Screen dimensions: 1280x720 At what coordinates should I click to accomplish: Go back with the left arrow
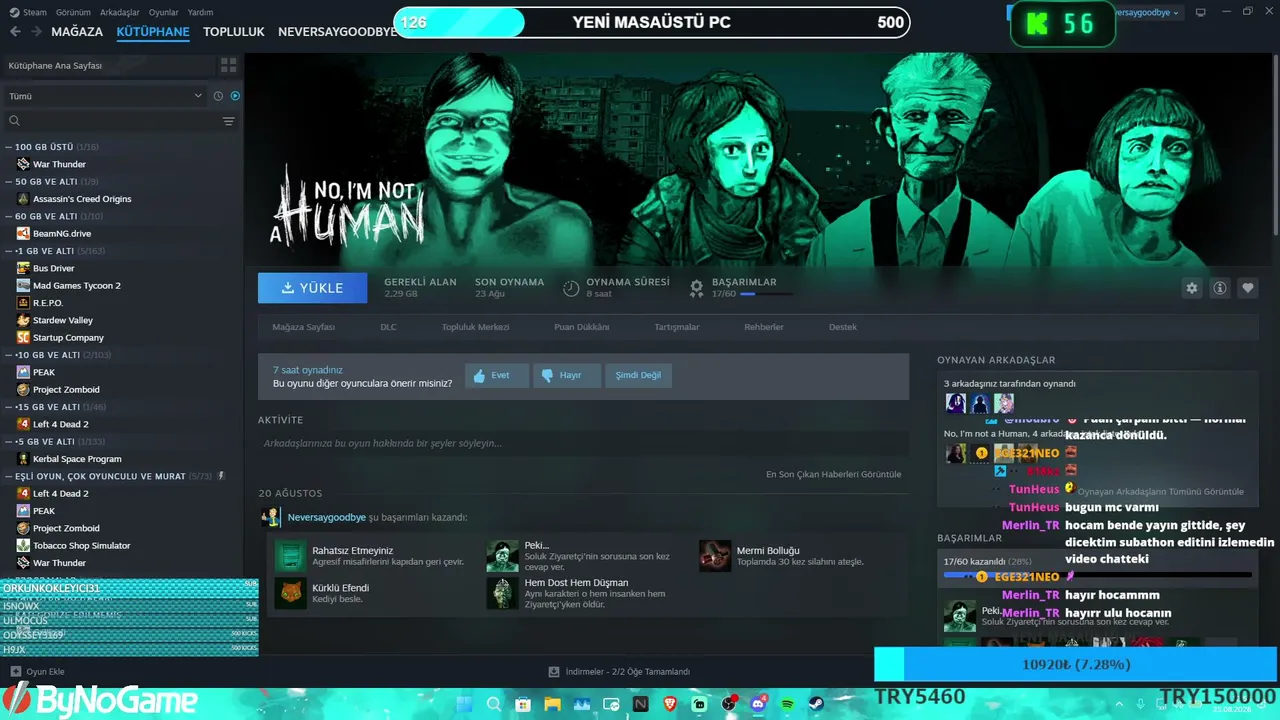pyautogui.click(x=15, y=31)
